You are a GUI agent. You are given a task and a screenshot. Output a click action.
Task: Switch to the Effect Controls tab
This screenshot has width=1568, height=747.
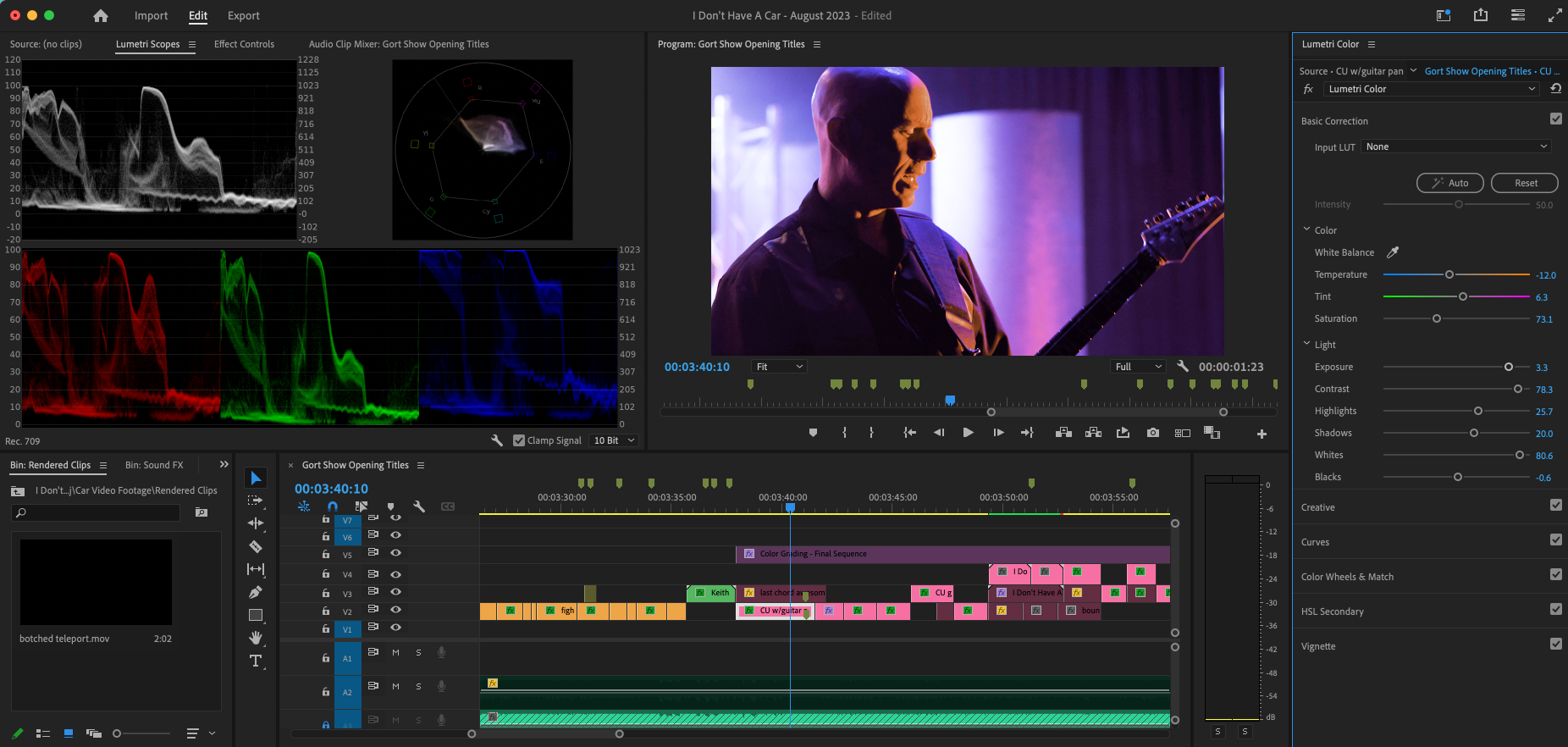[x=244, y=44]
